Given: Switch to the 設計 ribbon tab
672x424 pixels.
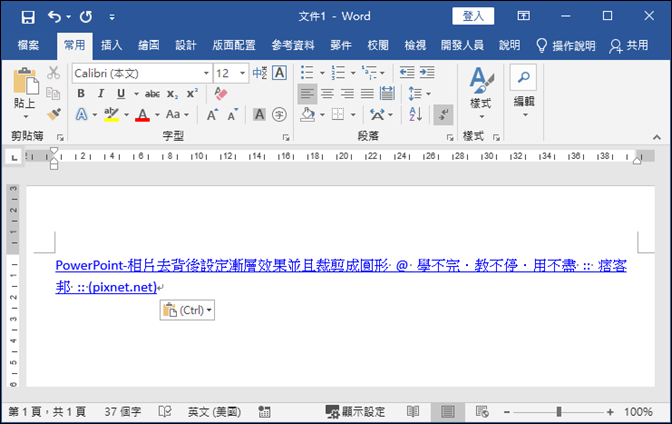Looking at the screenshot, I should click(x=186, y=45).
